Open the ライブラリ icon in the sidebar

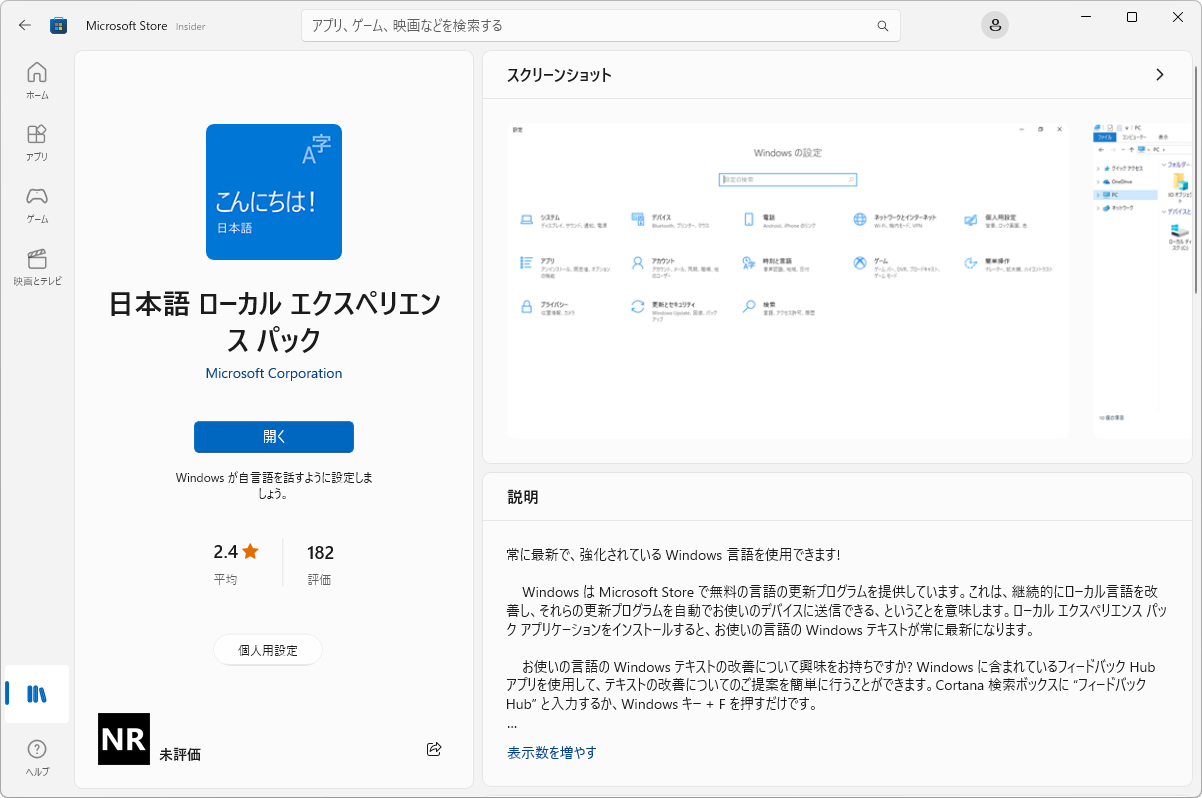tap(36, 694)
